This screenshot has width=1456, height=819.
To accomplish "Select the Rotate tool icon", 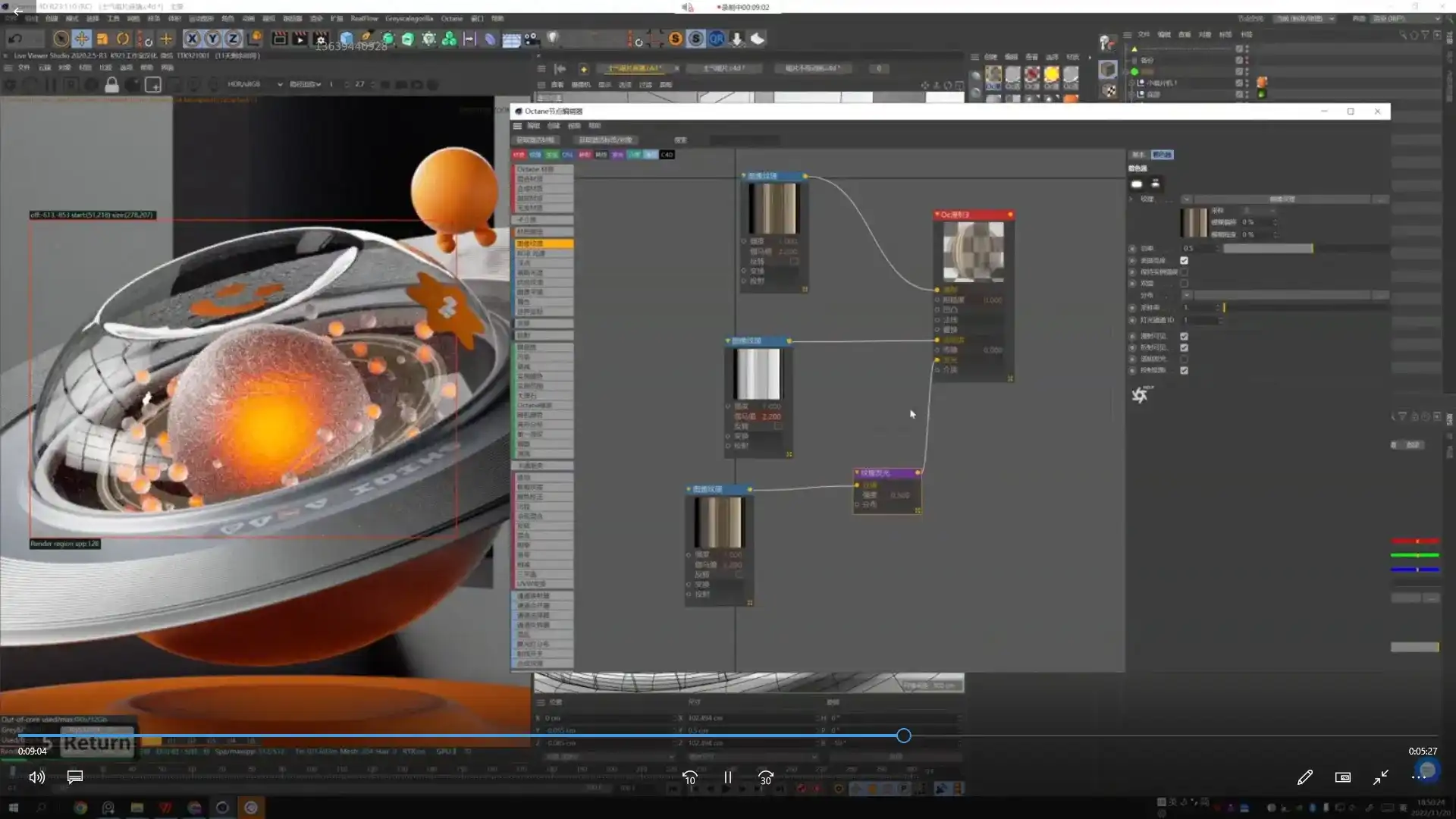I will click(x=123, y=39).
